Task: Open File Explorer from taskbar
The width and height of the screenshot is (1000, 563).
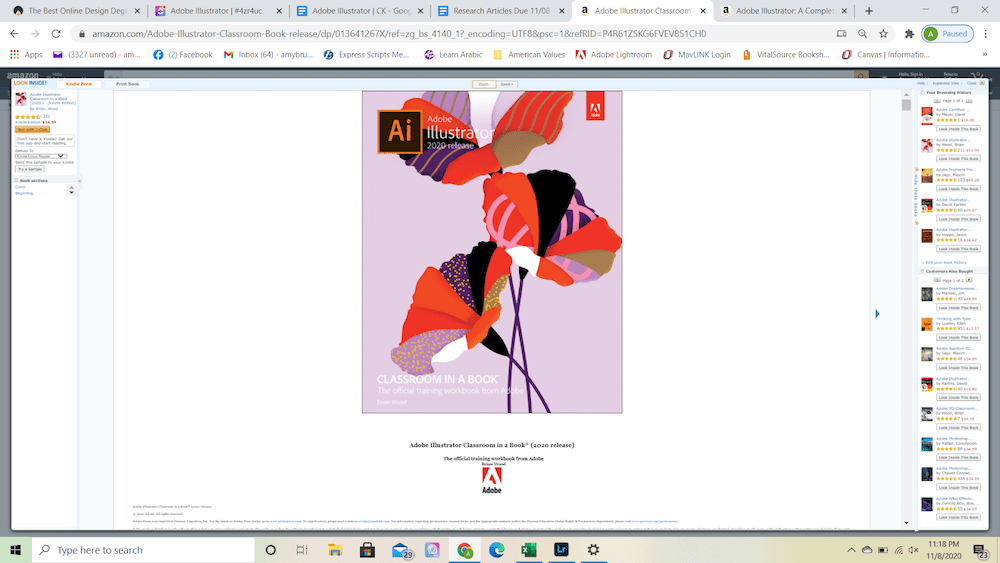Action: pyautogui.click(x=335, y=550)
